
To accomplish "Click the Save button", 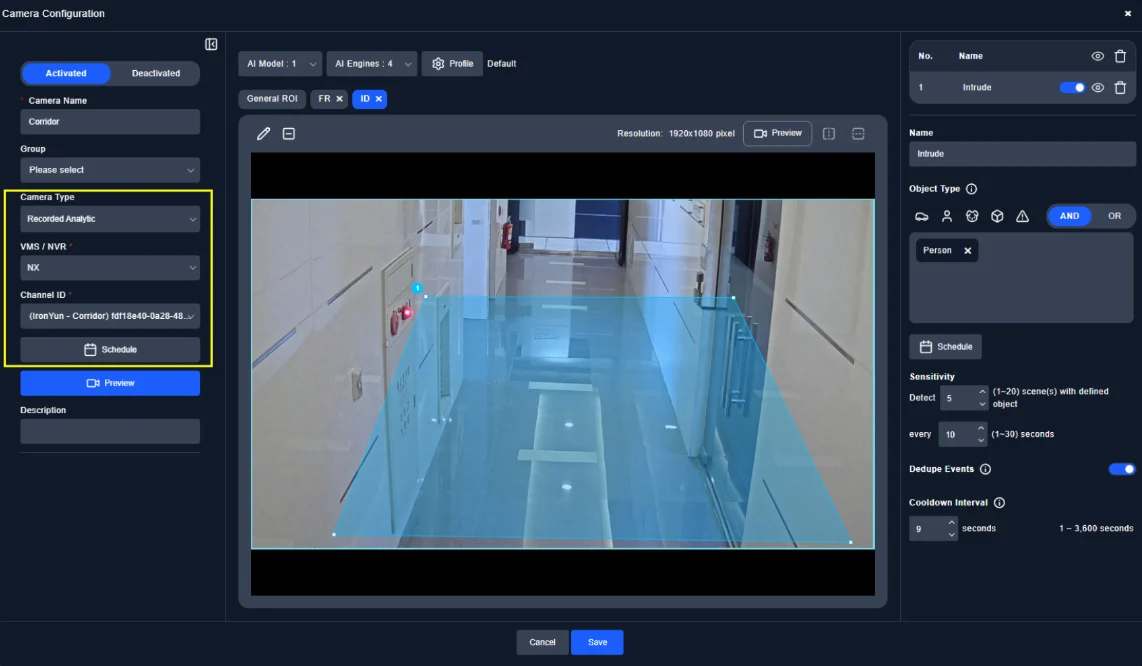I will 597,643.
